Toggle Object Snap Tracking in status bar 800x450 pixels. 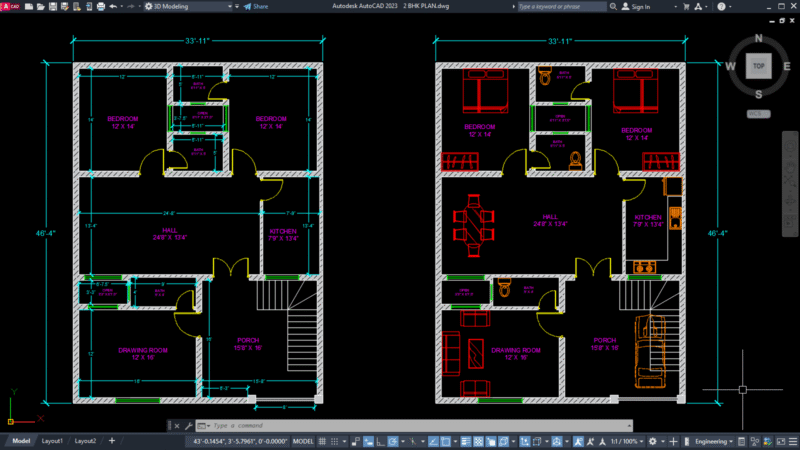(433, 441)
